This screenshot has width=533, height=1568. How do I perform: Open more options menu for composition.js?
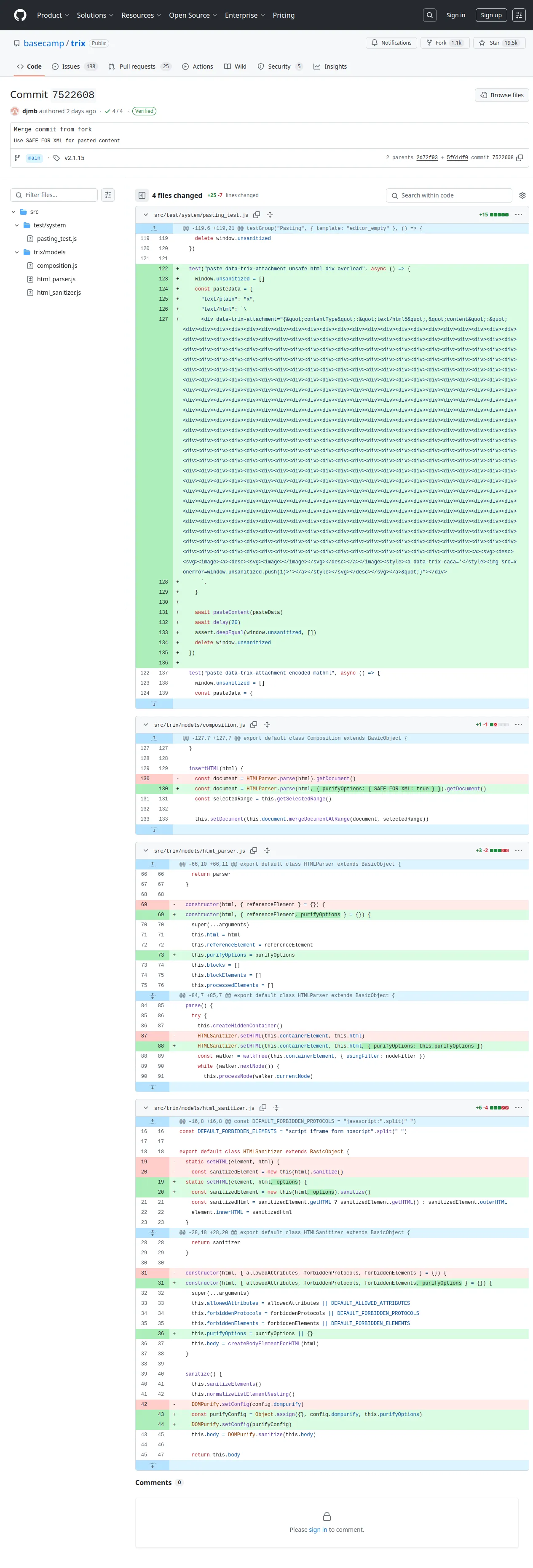pos(518,725)
